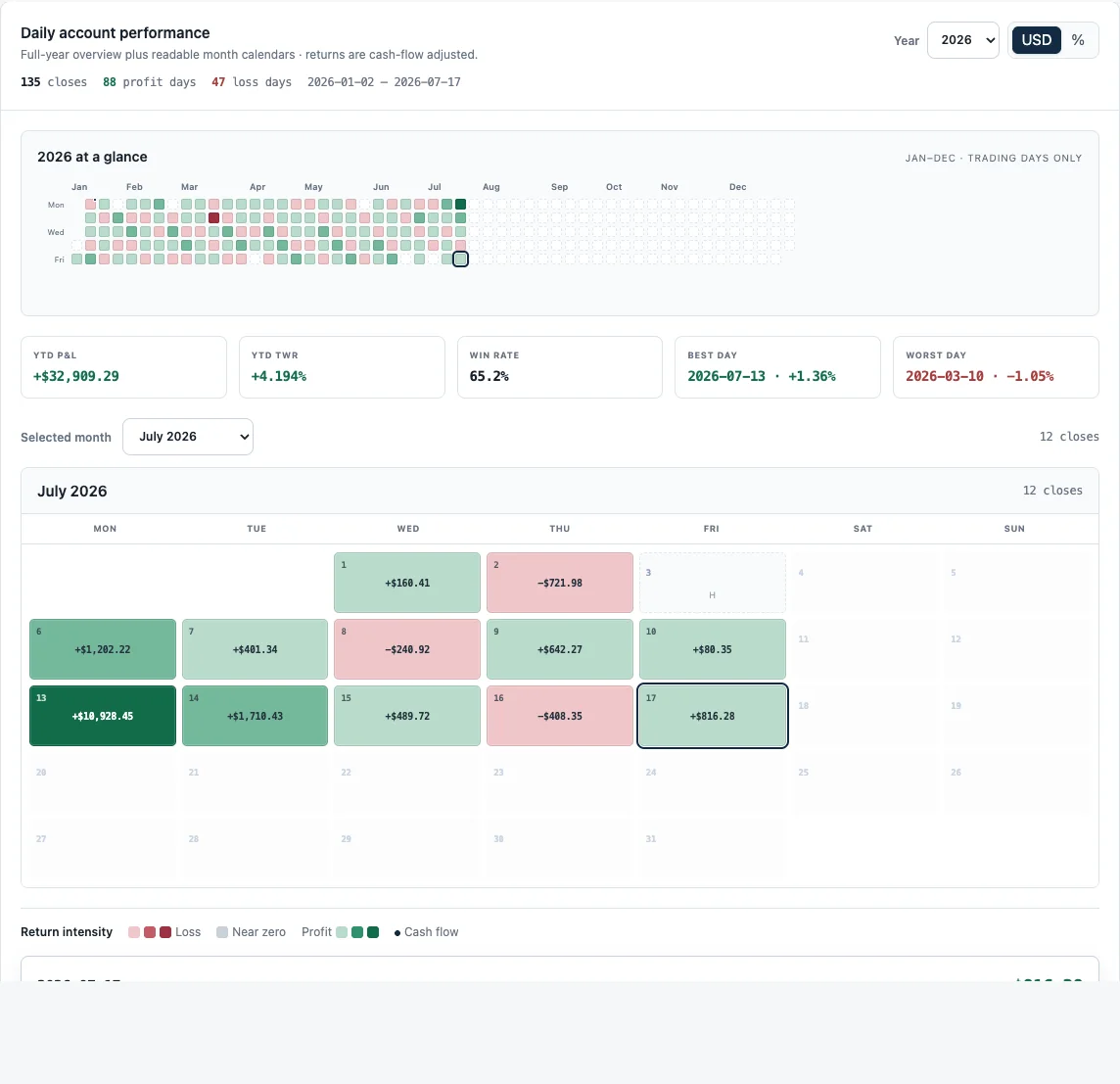Click the darkest green heatmap square in July
This screenshot has height=1084, width=1120.
461,205
